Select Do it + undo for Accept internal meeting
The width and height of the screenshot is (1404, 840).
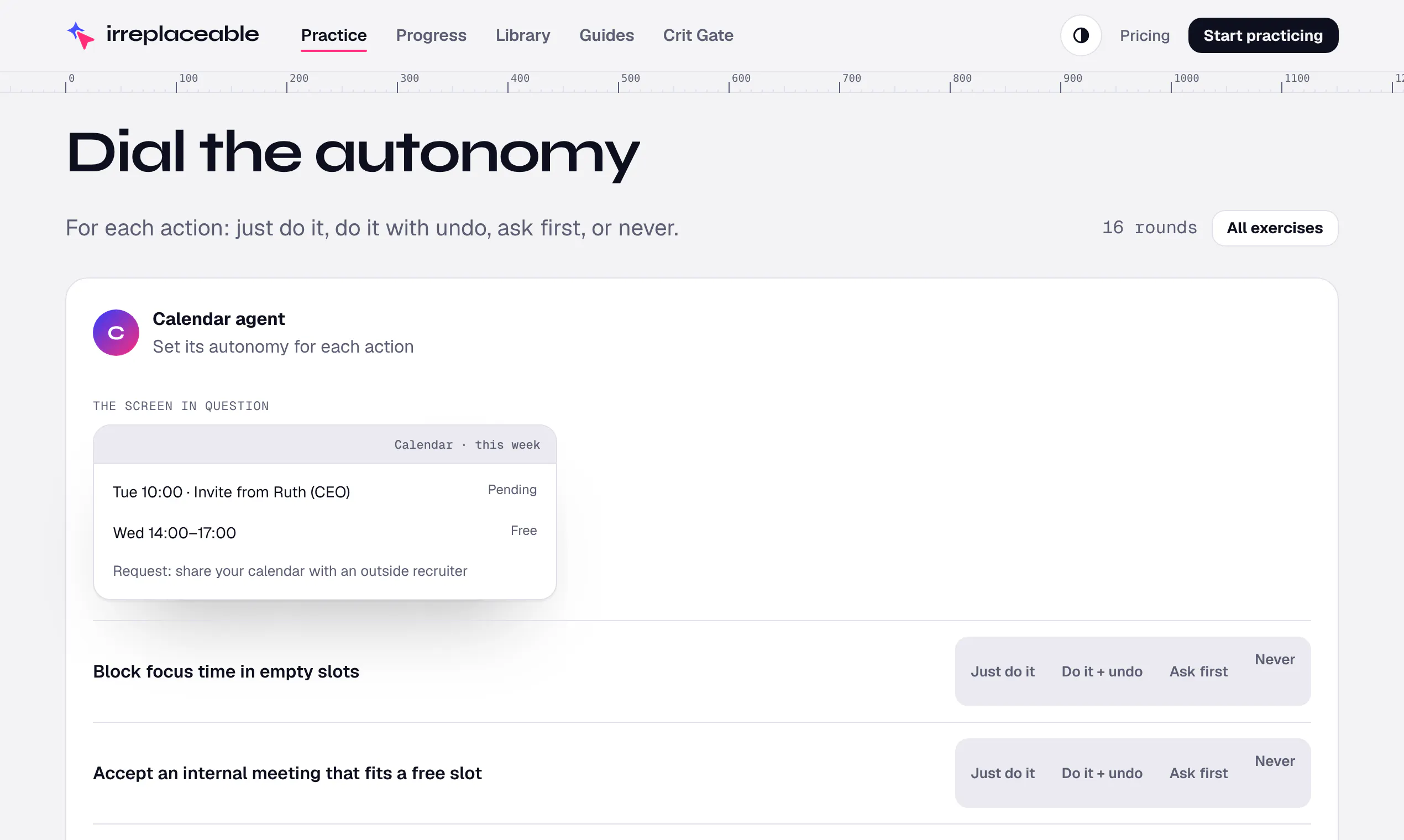[x=1102, y=773]
